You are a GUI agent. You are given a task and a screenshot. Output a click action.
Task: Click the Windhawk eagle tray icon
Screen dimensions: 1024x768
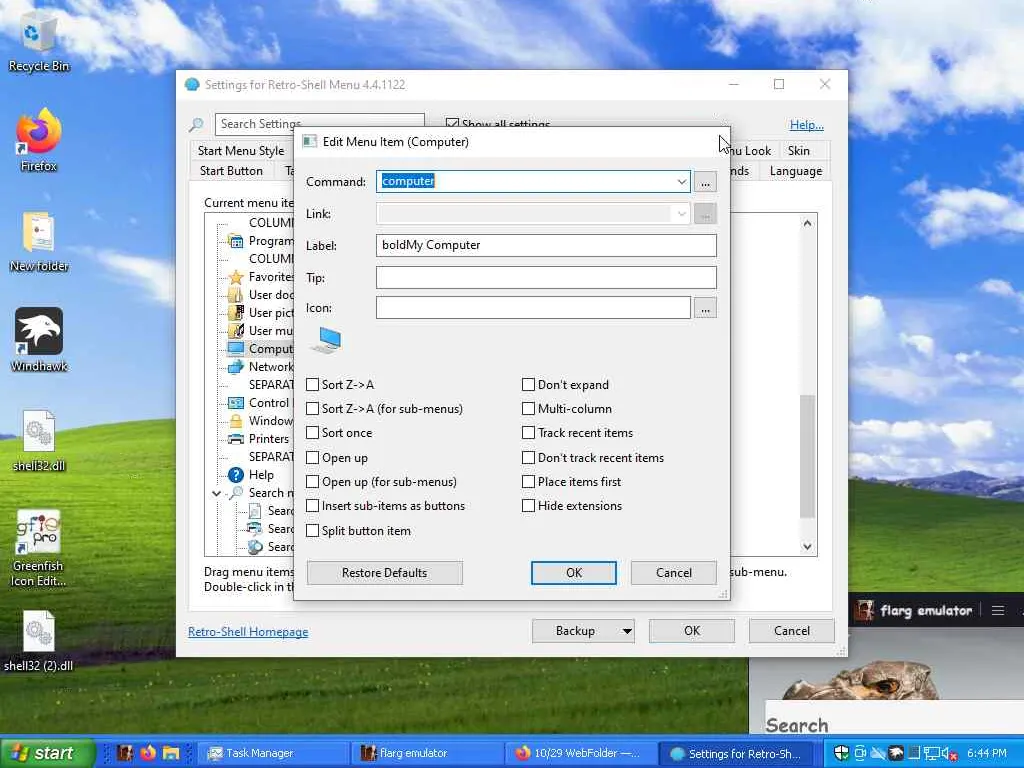[x=896, y=753]
